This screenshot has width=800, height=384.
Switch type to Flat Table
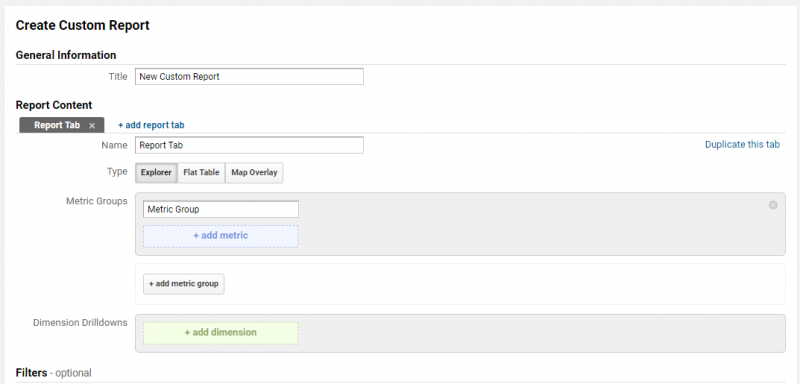tap(201, 172)
